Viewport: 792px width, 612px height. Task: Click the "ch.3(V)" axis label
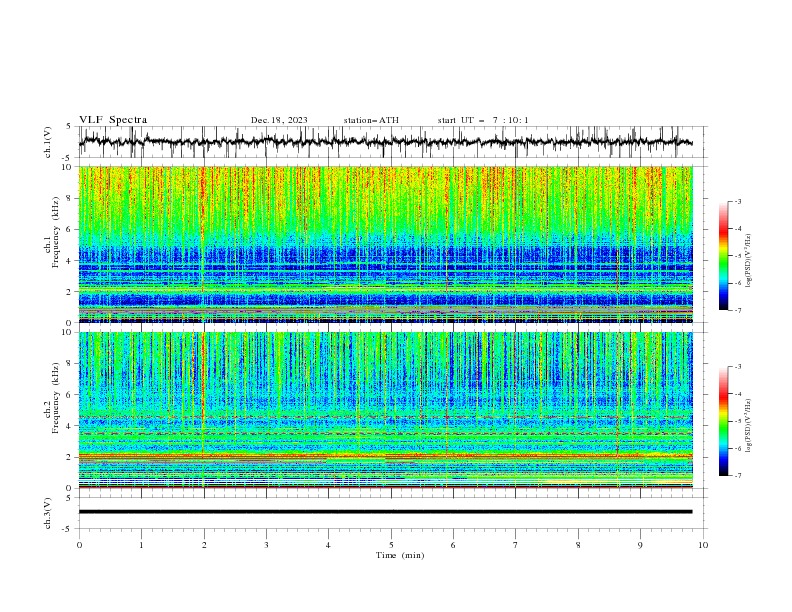pos(48,513)
